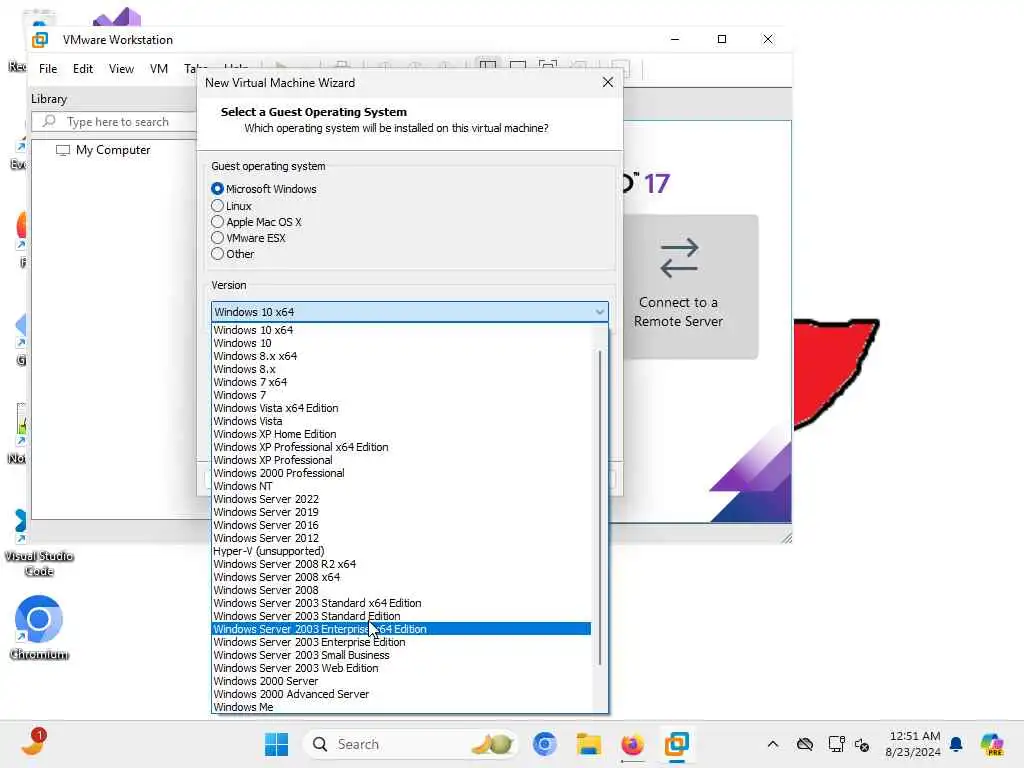Pick Windows Server 2008 R2 x64
This screenshot has height=768, width=1024.
402,564
